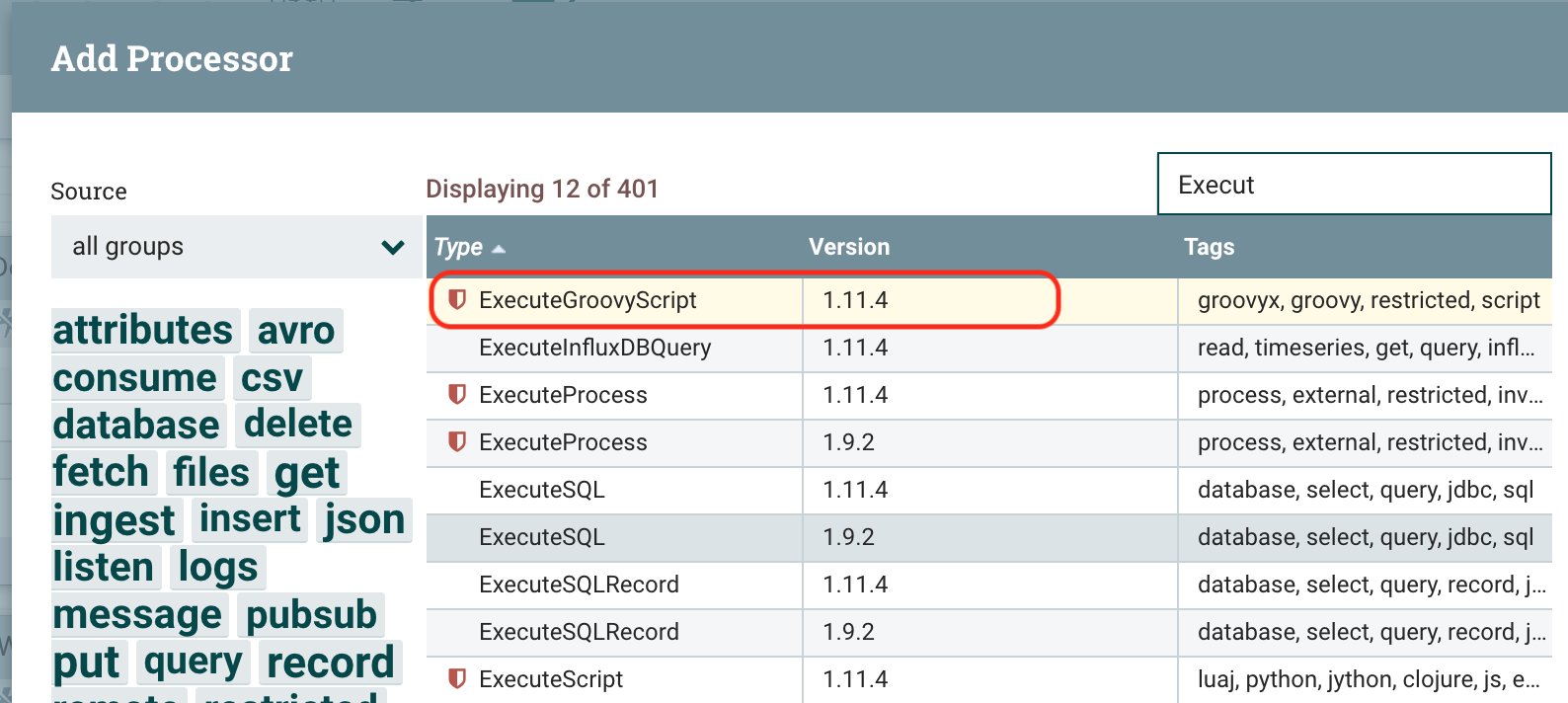Select the ExecuteInfluxDBQuery processor row
Viewport: 1568px width, 703px height.
[x=594, y=348]
